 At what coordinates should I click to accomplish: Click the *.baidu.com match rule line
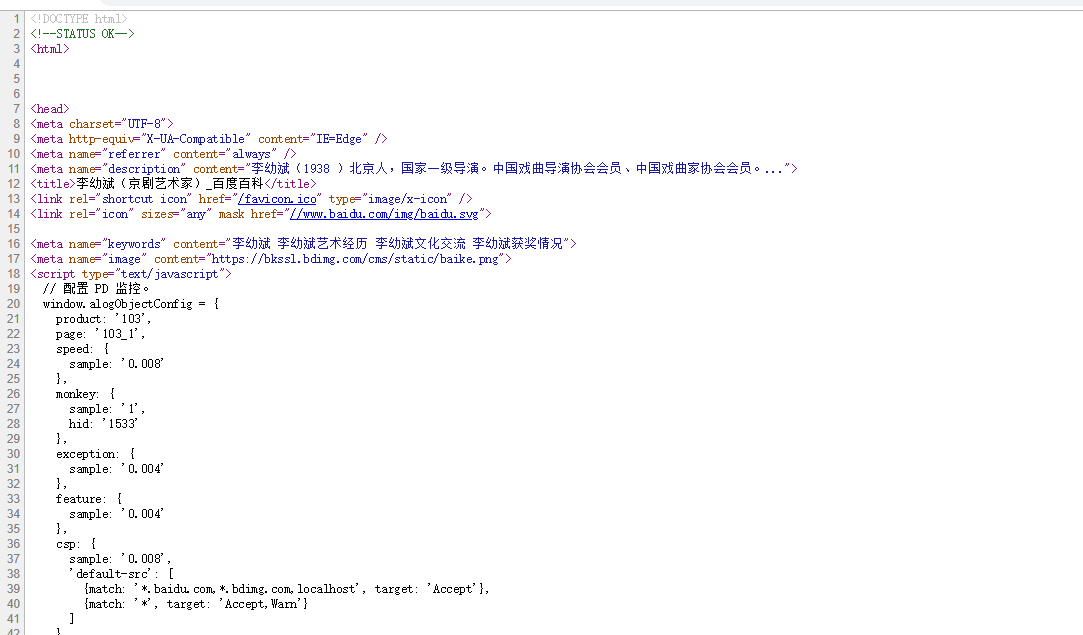(x=287, y=589)
